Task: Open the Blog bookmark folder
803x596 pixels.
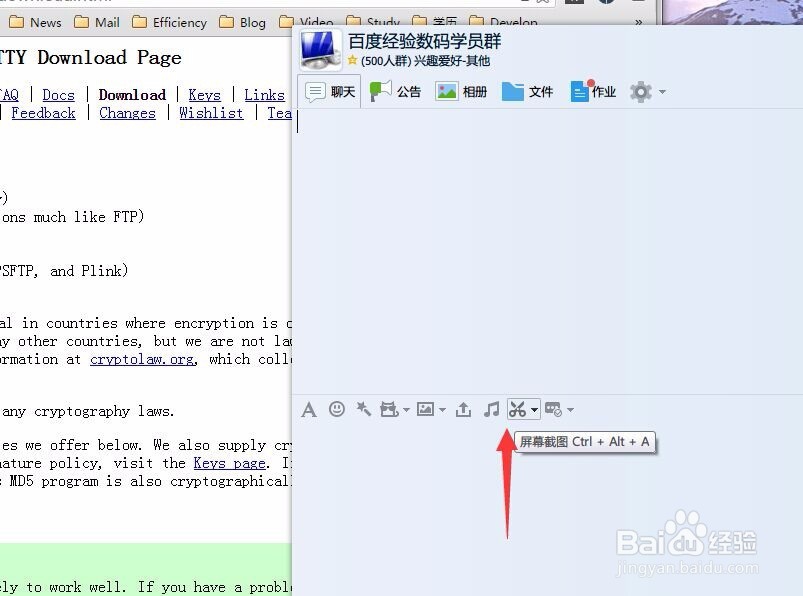Action: pyautogui.click(x=243, y=22)
